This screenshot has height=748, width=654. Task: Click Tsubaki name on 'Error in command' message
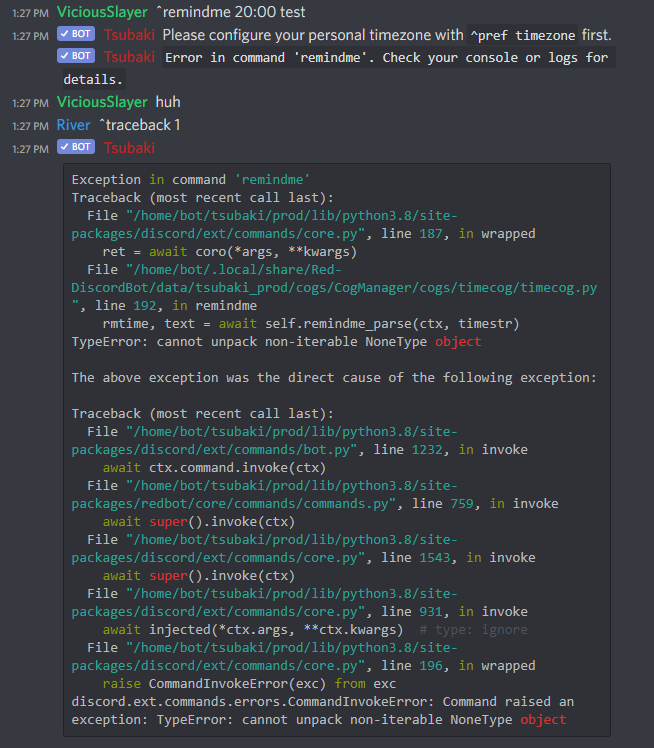pos(129,57)
